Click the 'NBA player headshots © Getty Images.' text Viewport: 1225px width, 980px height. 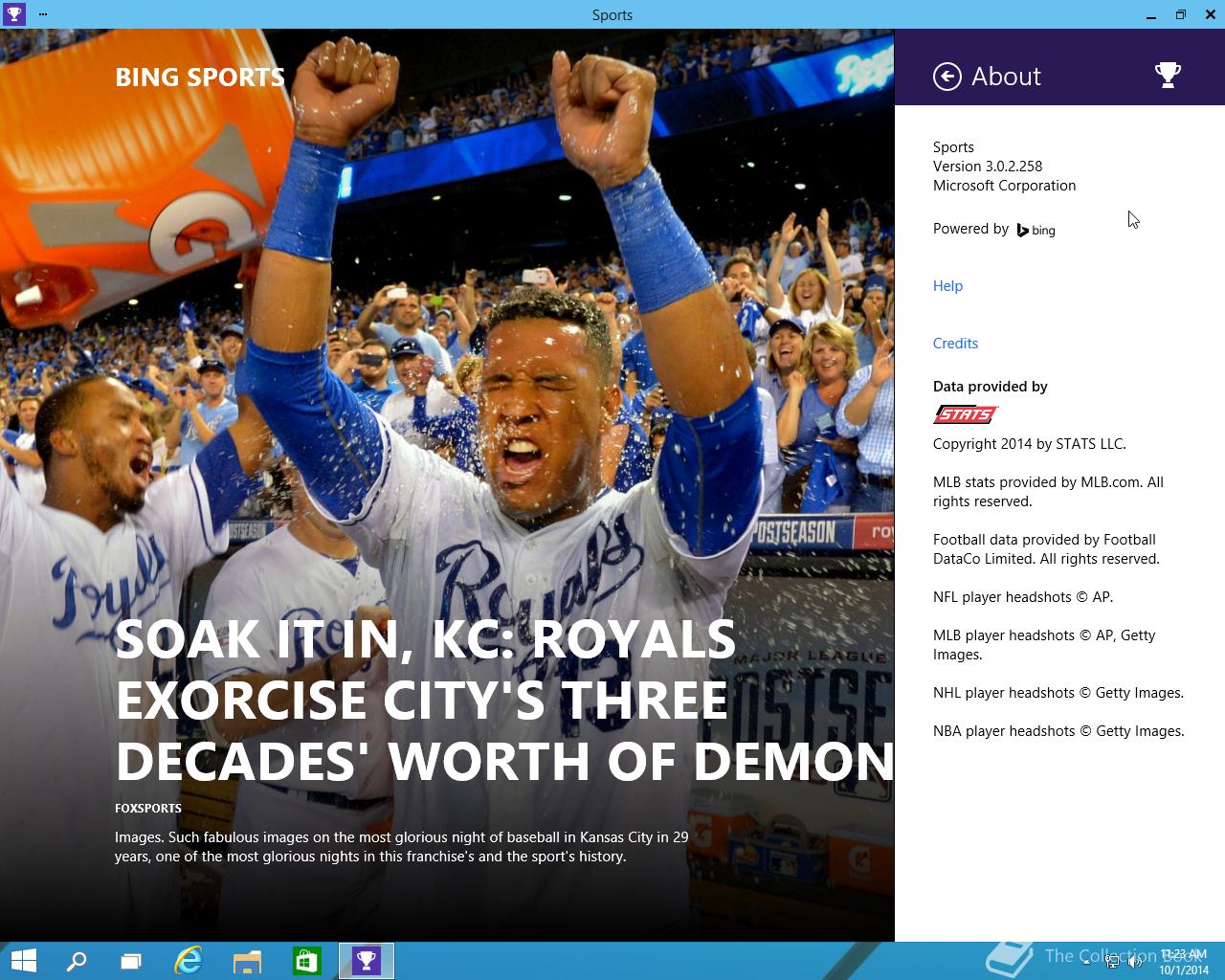coord(1058,731)
